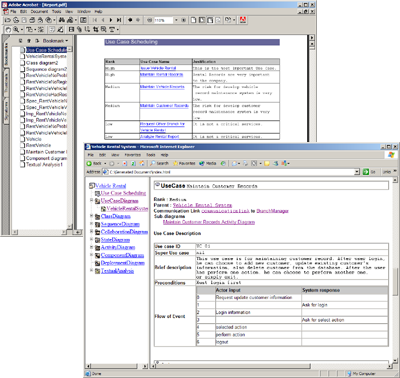Follow the BranchManager link
Viewport: 400px width, 378px height.
click(x=272, y=211)
